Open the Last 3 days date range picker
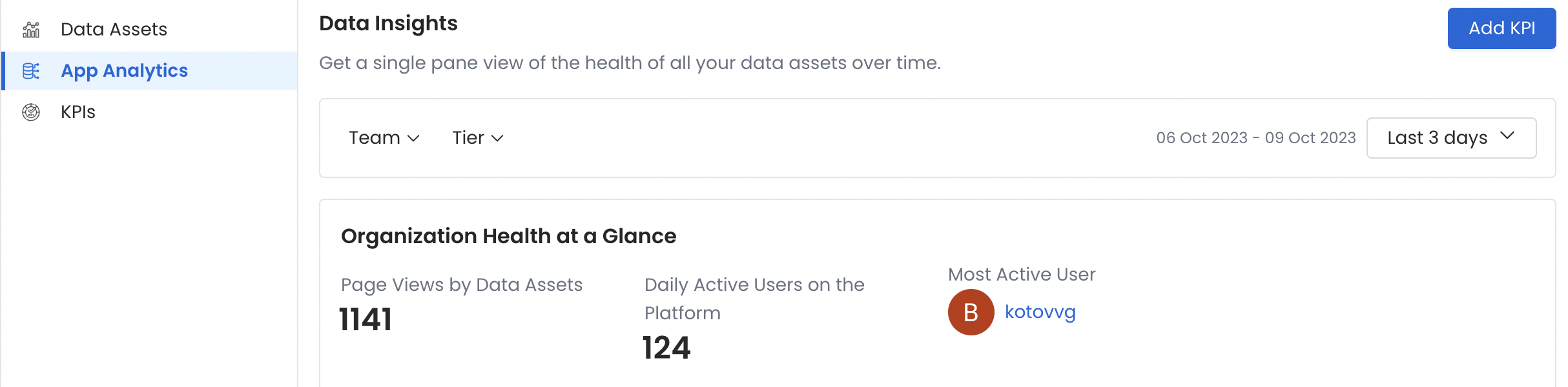The width and height of the screenshot is (1568, 387). (x=1451, y=137)
